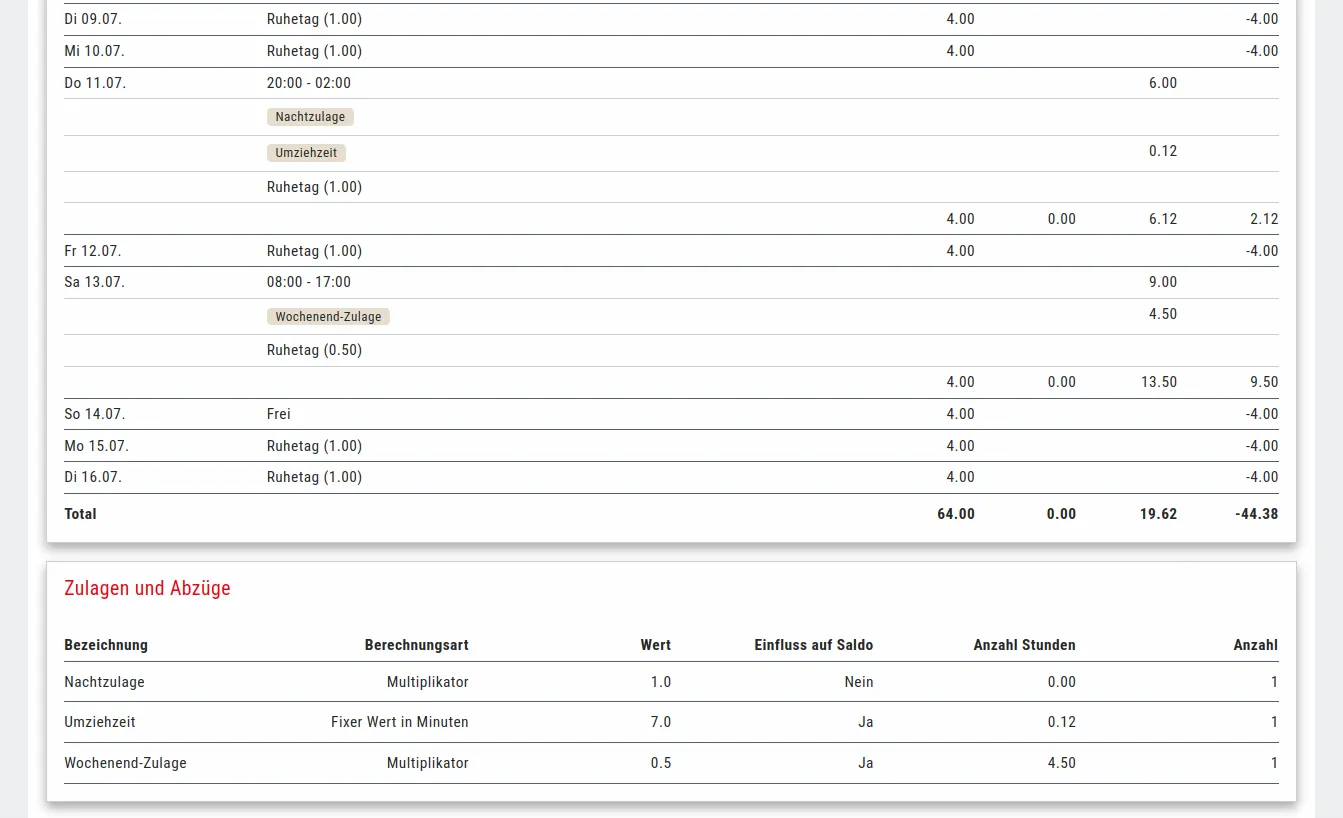Click the Berechnungsart column header

pos(416,645)
